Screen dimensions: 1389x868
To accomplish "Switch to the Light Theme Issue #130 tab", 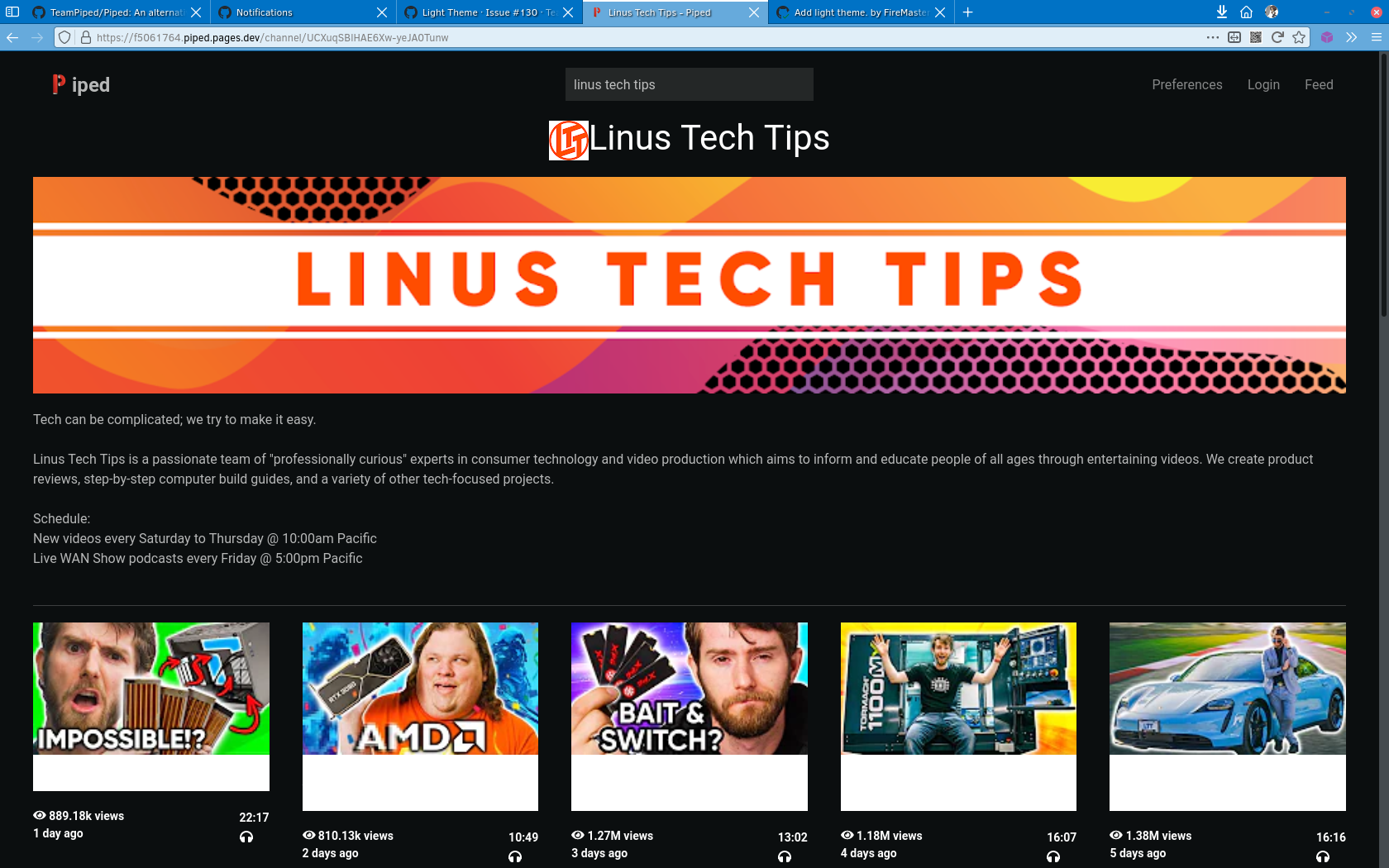I will pyautogui.click(x=475, y=12).
